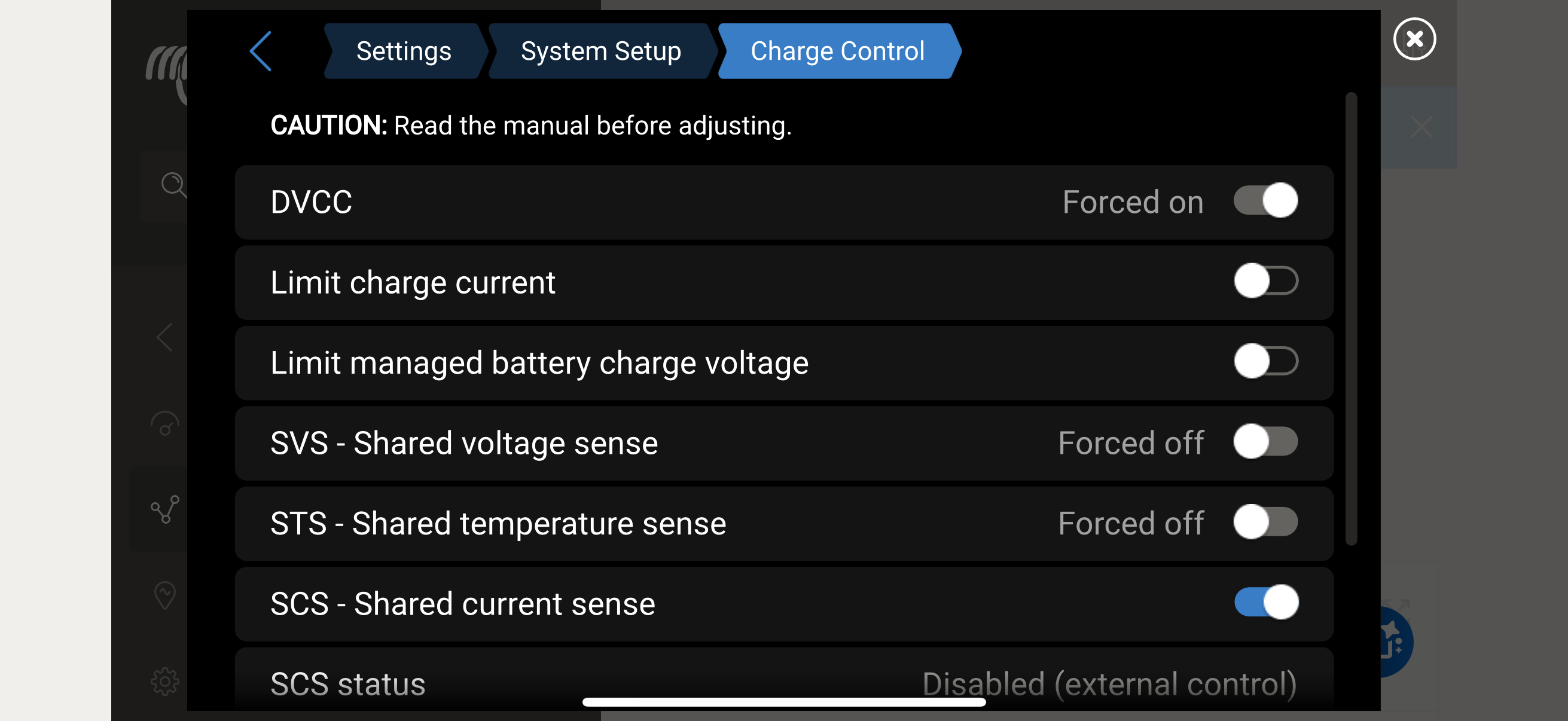Enable Limit managed battery charge voltage switch
This screenshot has height=721, width=1568.
point(1265,362)
